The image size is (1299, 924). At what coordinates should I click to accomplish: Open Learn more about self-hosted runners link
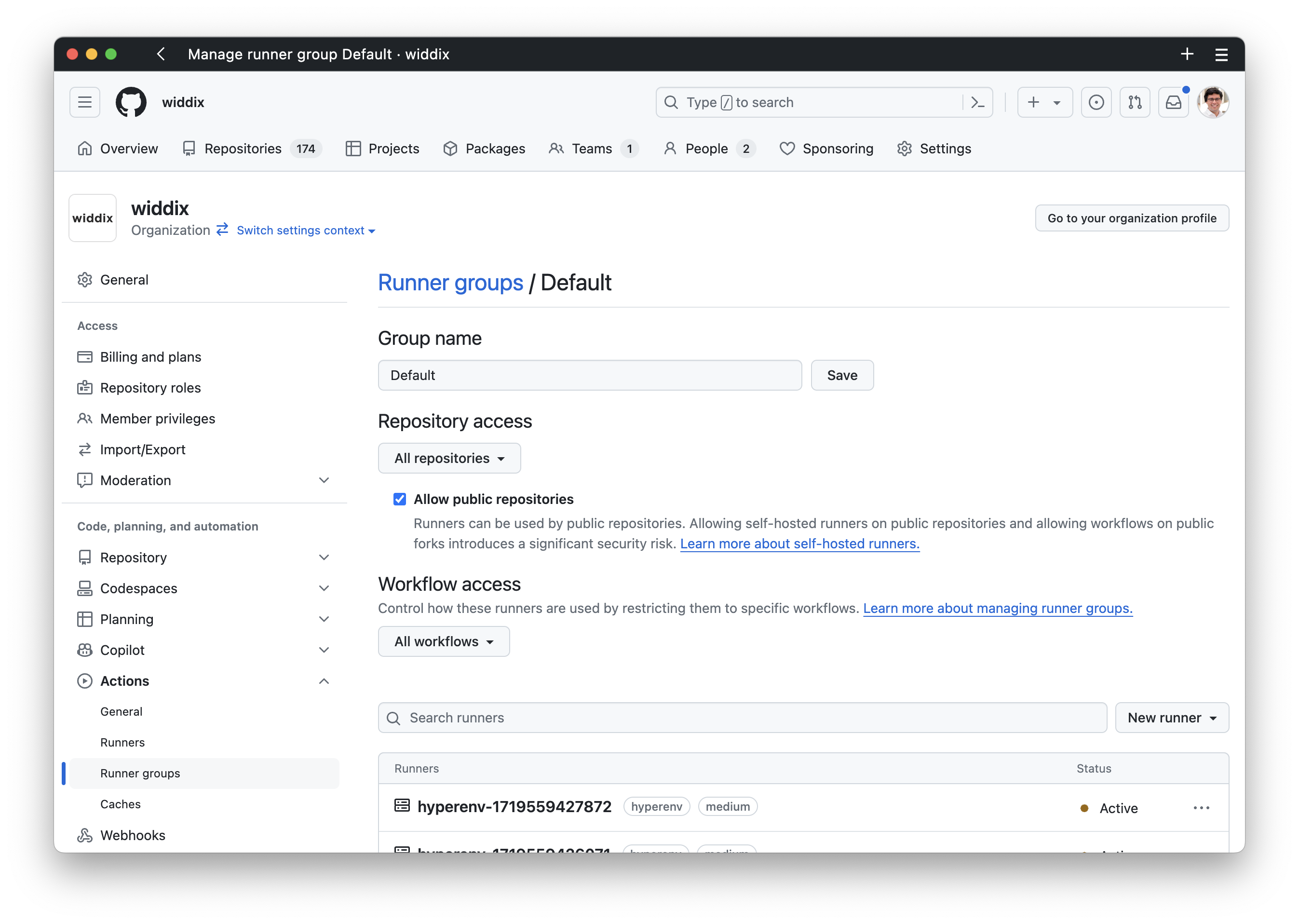point(799,544)
